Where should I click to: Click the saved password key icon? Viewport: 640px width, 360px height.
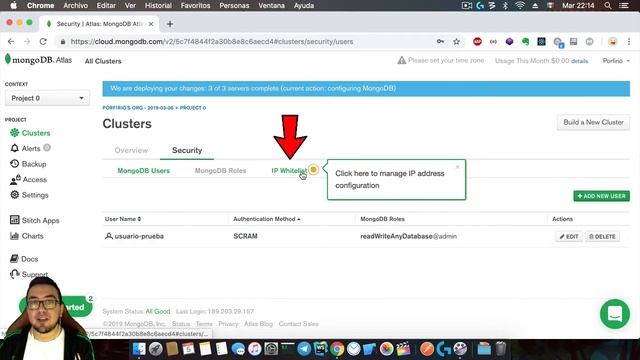coord(440,42)
